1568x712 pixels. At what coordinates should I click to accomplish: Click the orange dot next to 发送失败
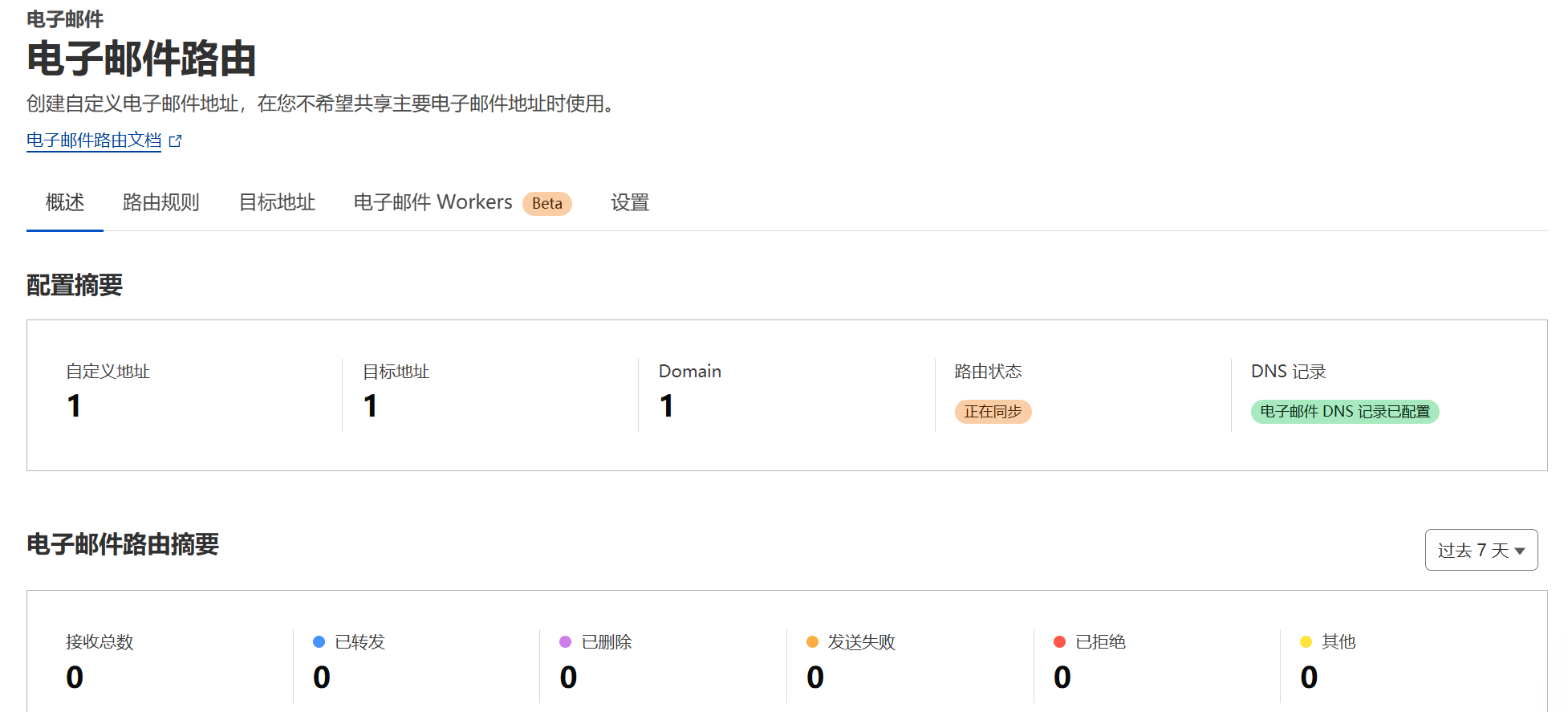pyautogui.click(x=812, y=641)
